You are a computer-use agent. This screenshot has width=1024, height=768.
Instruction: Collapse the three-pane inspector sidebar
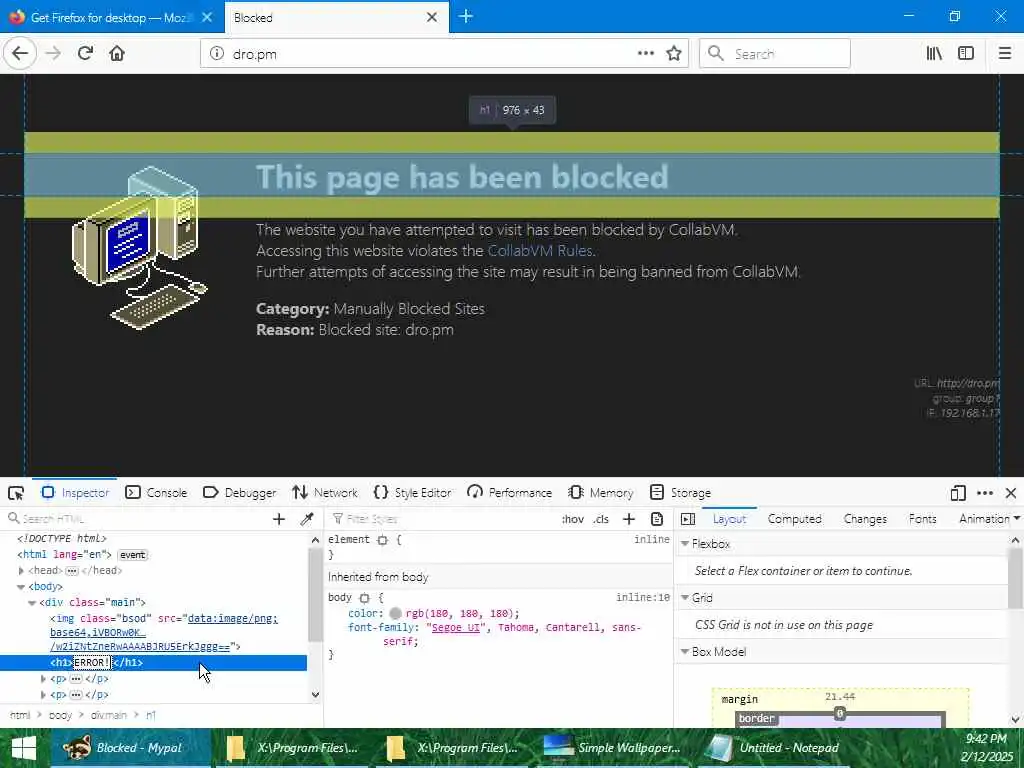tap(688, 519)
